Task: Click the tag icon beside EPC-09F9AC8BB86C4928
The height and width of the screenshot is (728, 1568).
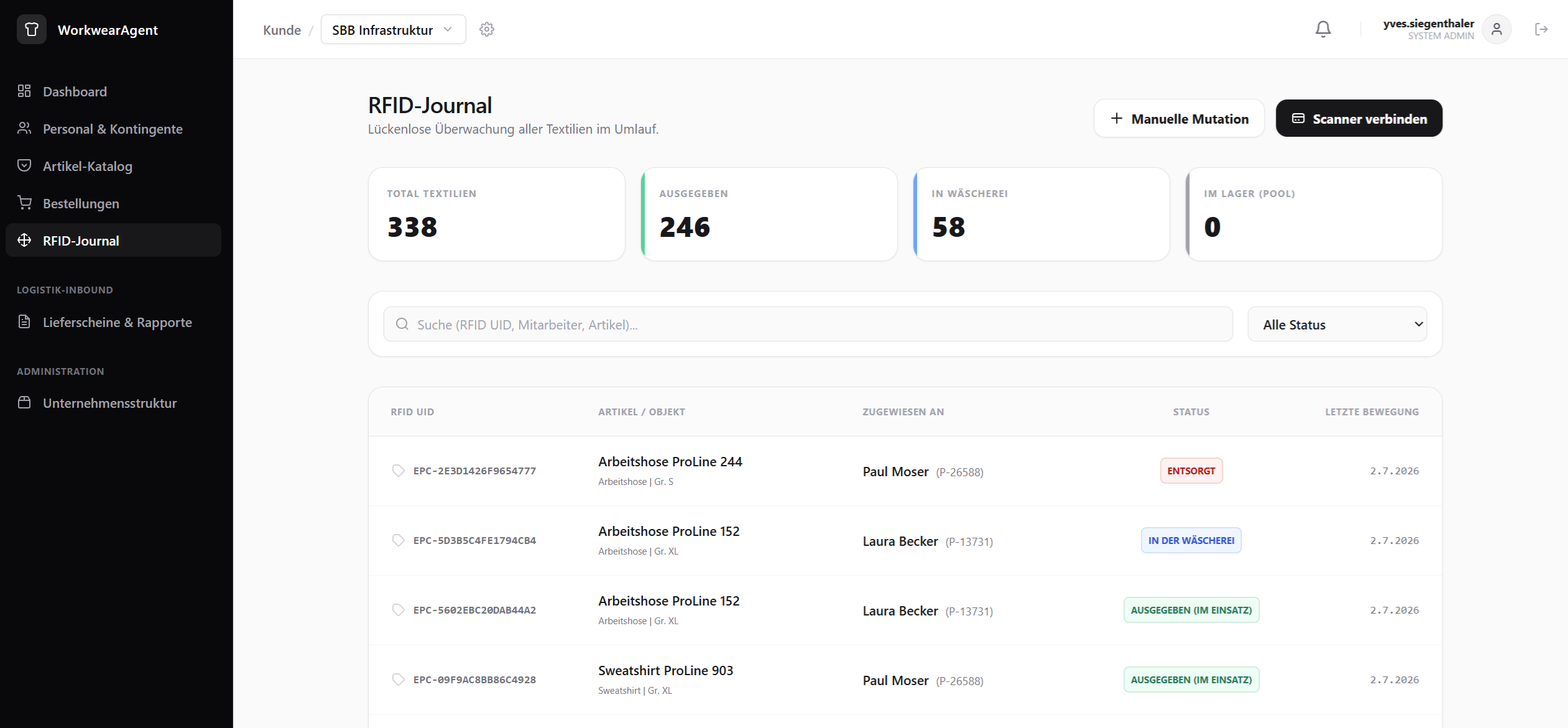Action: click(x=399, y=680)
